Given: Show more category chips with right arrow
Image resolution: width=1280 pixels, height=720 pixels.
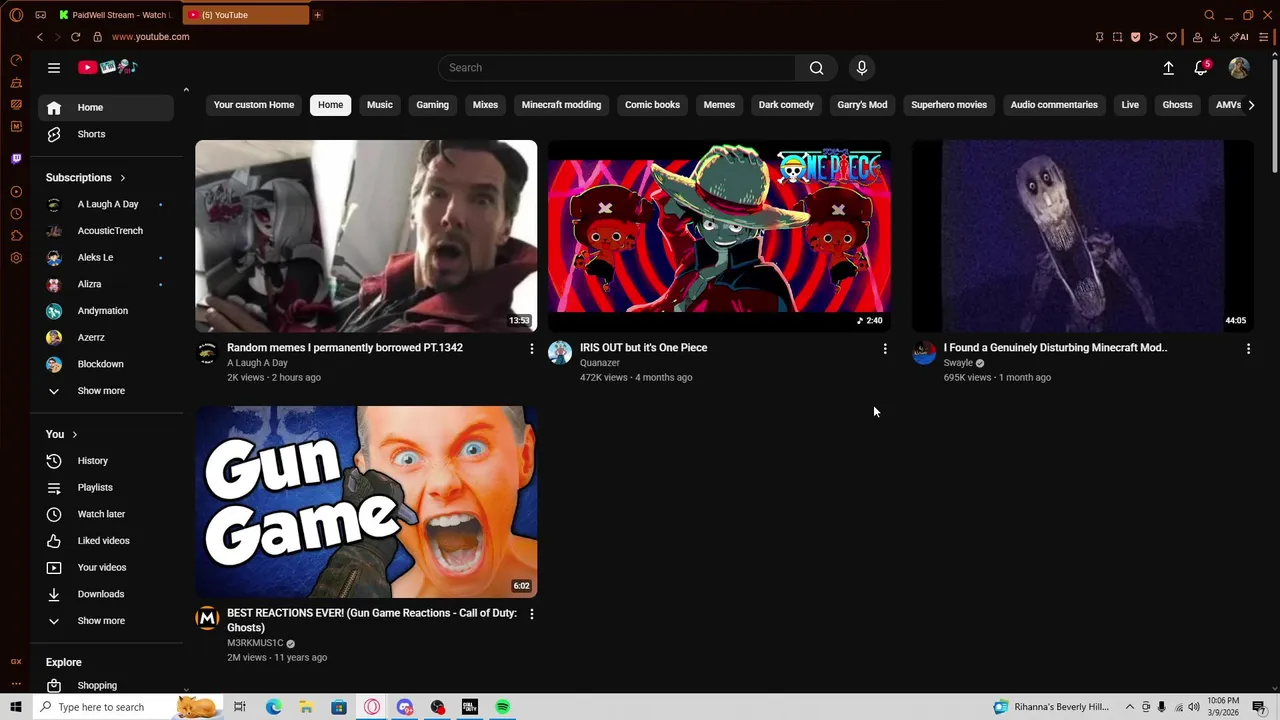Looking at the screenshot, I should [1250, 105].
